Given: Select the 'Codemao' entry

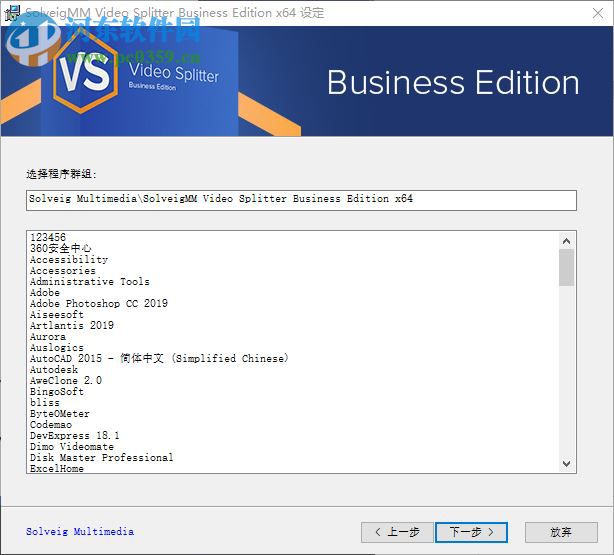Looking at the screenshot, I should (x=51, y=424).
